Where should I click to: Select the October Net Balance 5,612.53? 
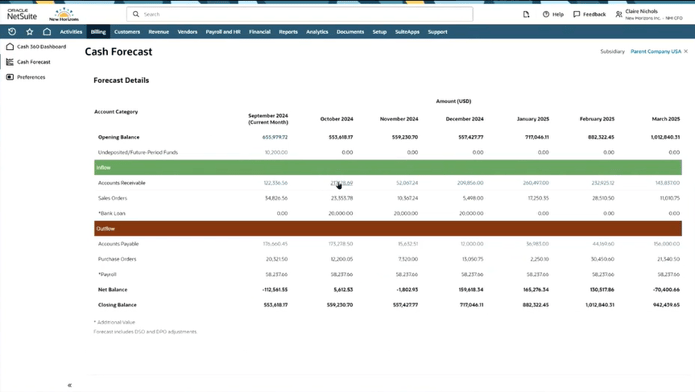(344, 290)
